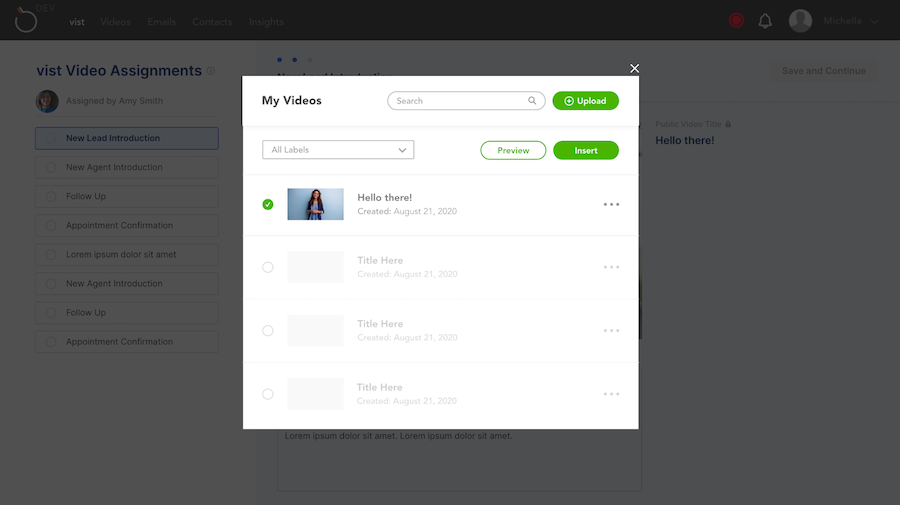Click the help icon beside Video Assignments
The width and height of the screenshot is (900, 505).
(210, 71)
